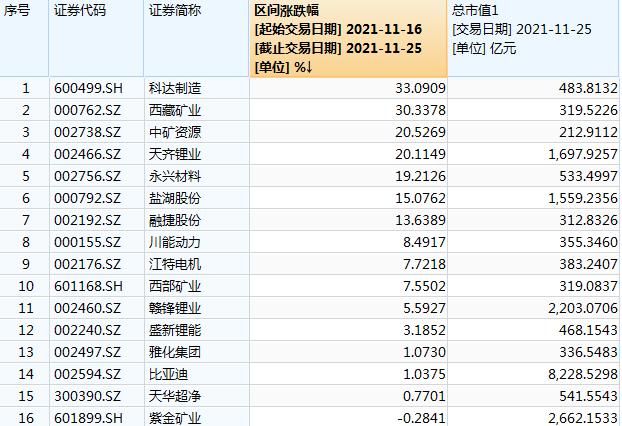Select market cap 1,697.9257
This screenshot has width=622, height=426.
pos(583,154)
